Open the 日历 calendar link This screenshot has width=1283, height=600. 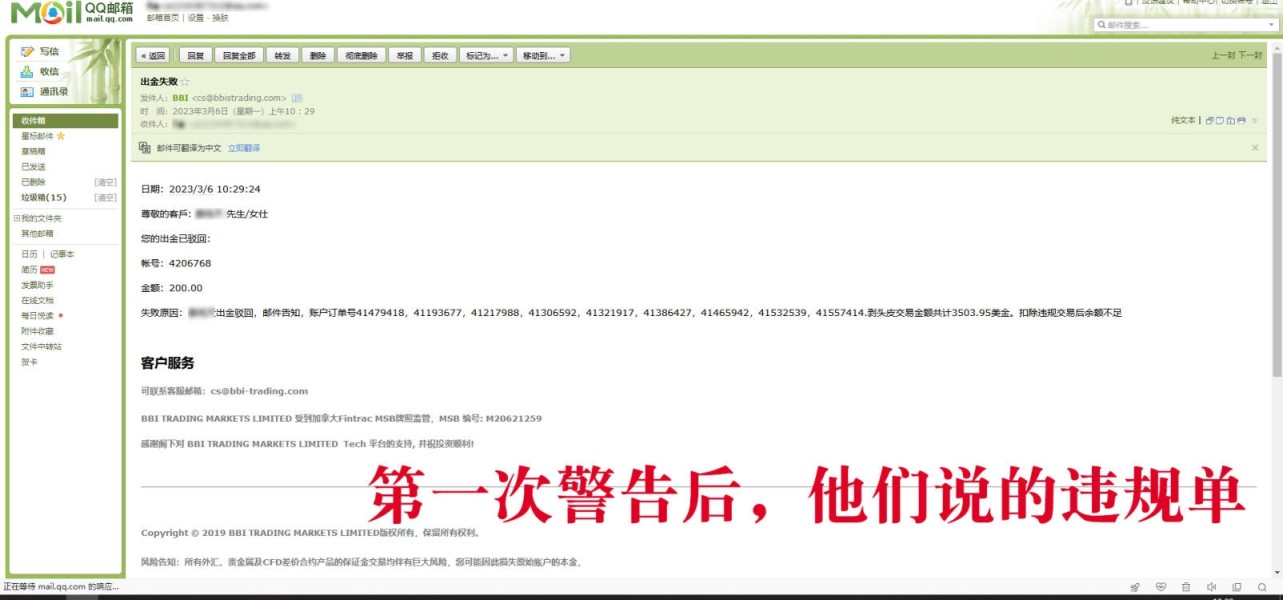[29, 254]
